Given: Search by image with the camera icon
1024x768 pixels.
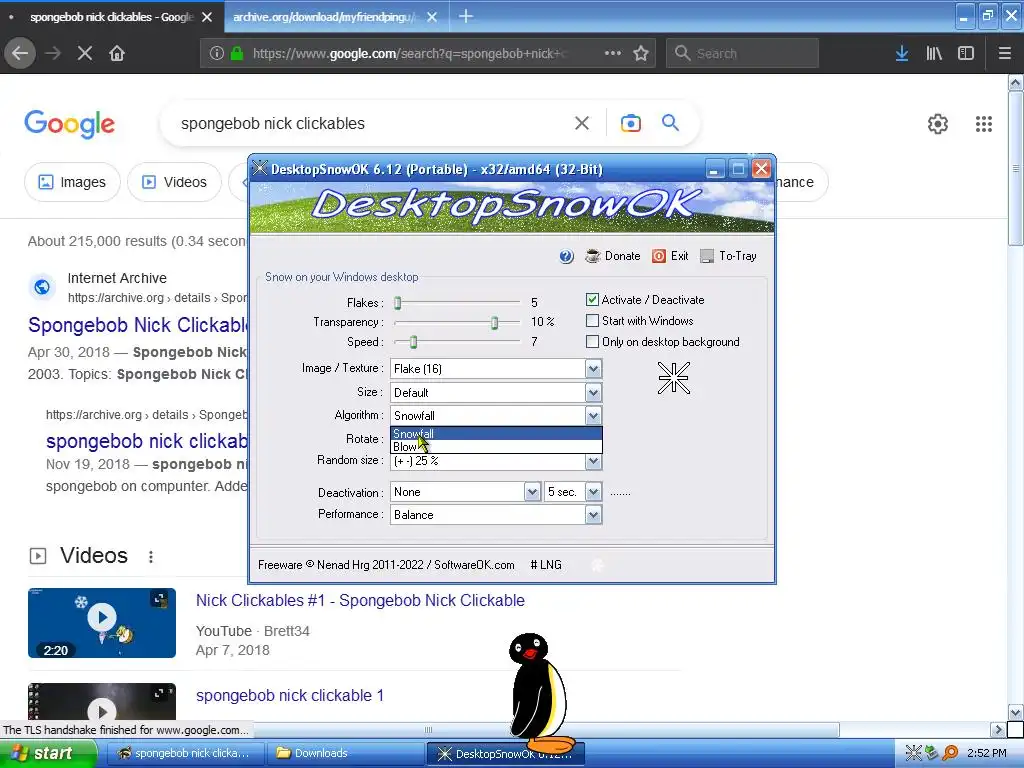Looking at the screenshot, I should click(x=630, y=123).
